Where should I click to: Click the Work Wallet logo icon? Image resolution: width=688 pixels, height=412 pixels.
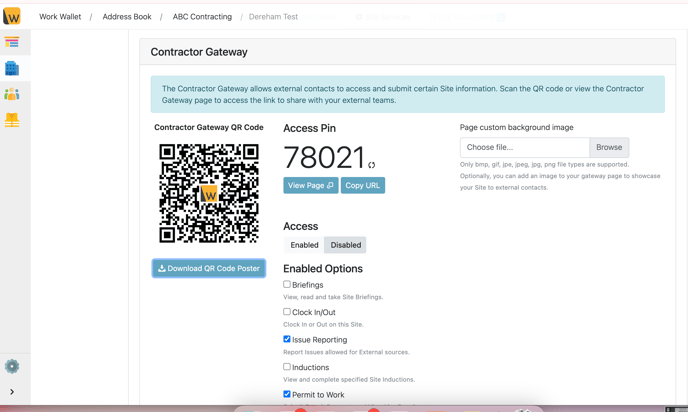click(x=12, y=16)
